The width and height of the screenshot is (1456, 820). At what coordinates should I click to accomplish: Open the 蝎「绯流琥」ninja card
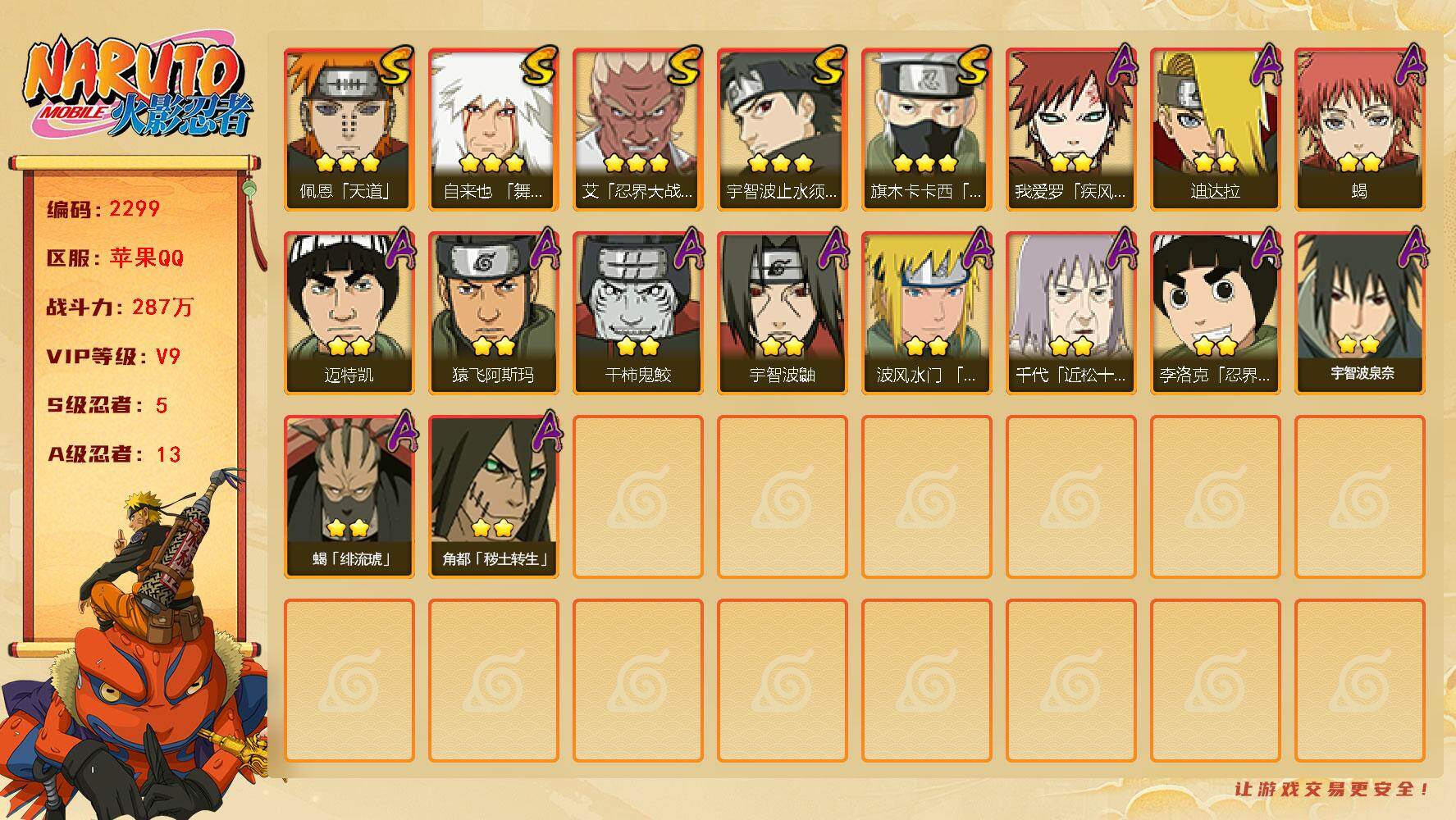[x=349, y=497]
